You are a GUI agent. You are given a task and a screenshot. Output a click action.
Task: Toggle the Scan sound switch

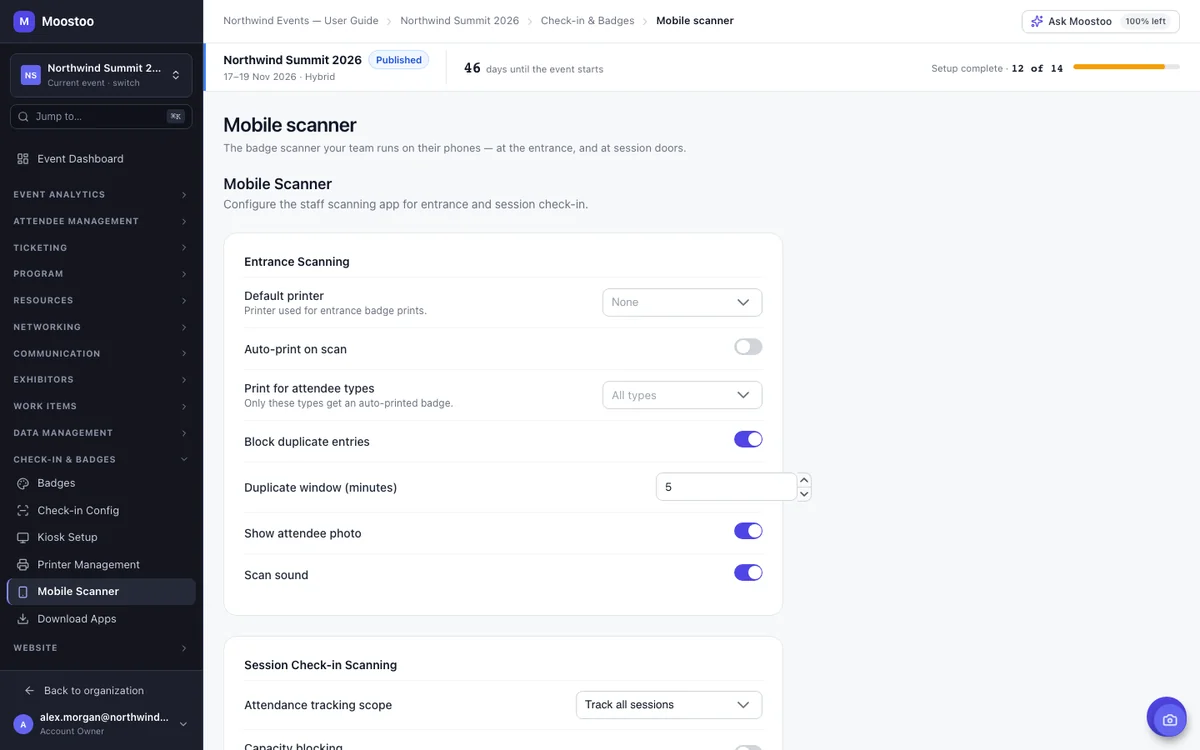pyautogui.click(x=748, y=573)
